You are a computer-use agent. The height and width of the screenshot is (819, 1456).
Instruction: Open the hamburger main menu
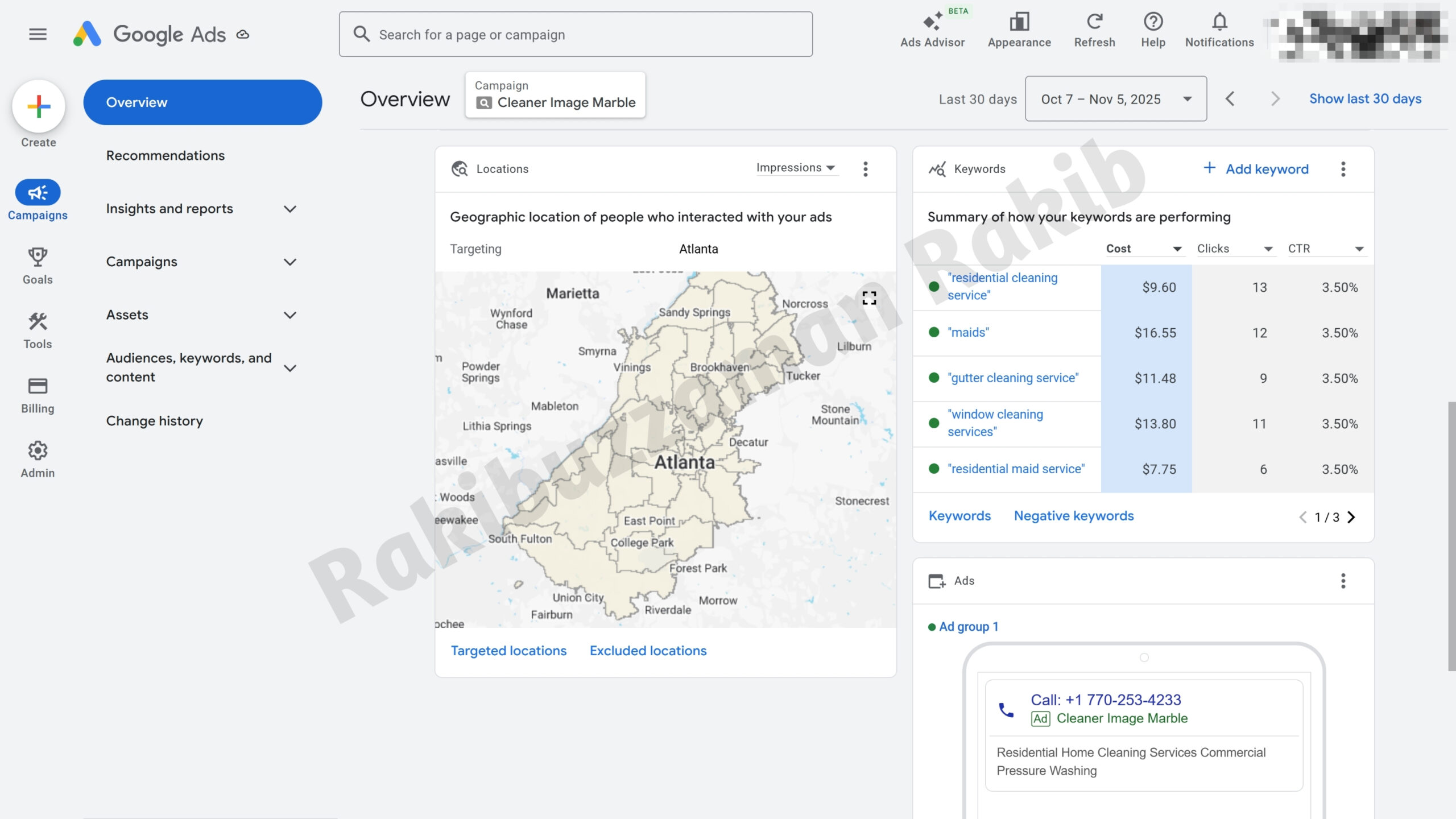click(x=38, y=34)
